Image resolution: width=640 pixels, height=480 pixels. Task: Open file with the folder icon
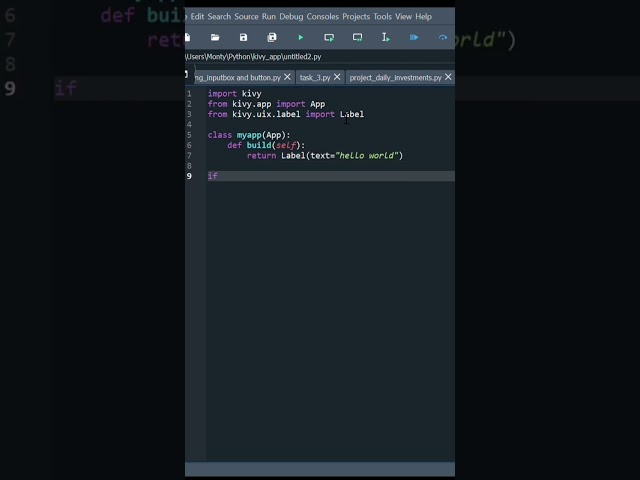(215, 38)
